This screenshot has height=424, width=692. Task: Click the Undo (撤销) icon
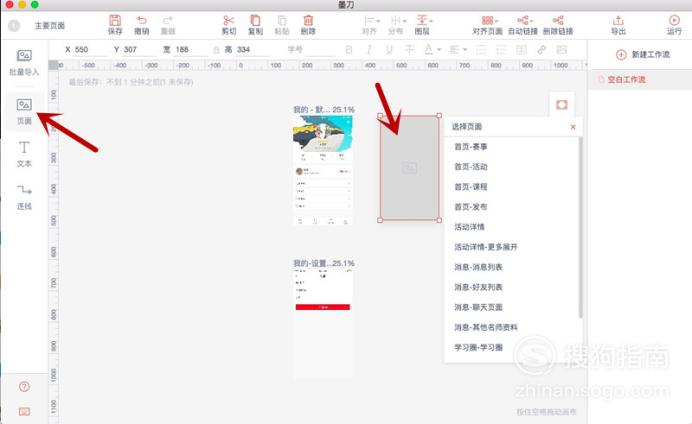tap(141, 25)
